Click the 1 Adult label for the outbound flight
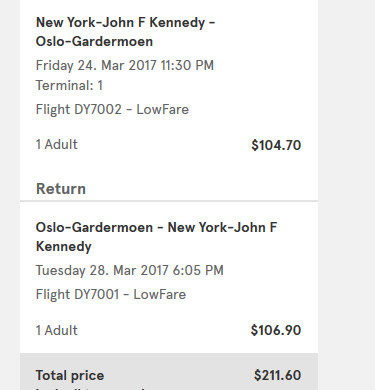The width and height of the screenshot is (375, 390). click(x=57, y=145)
